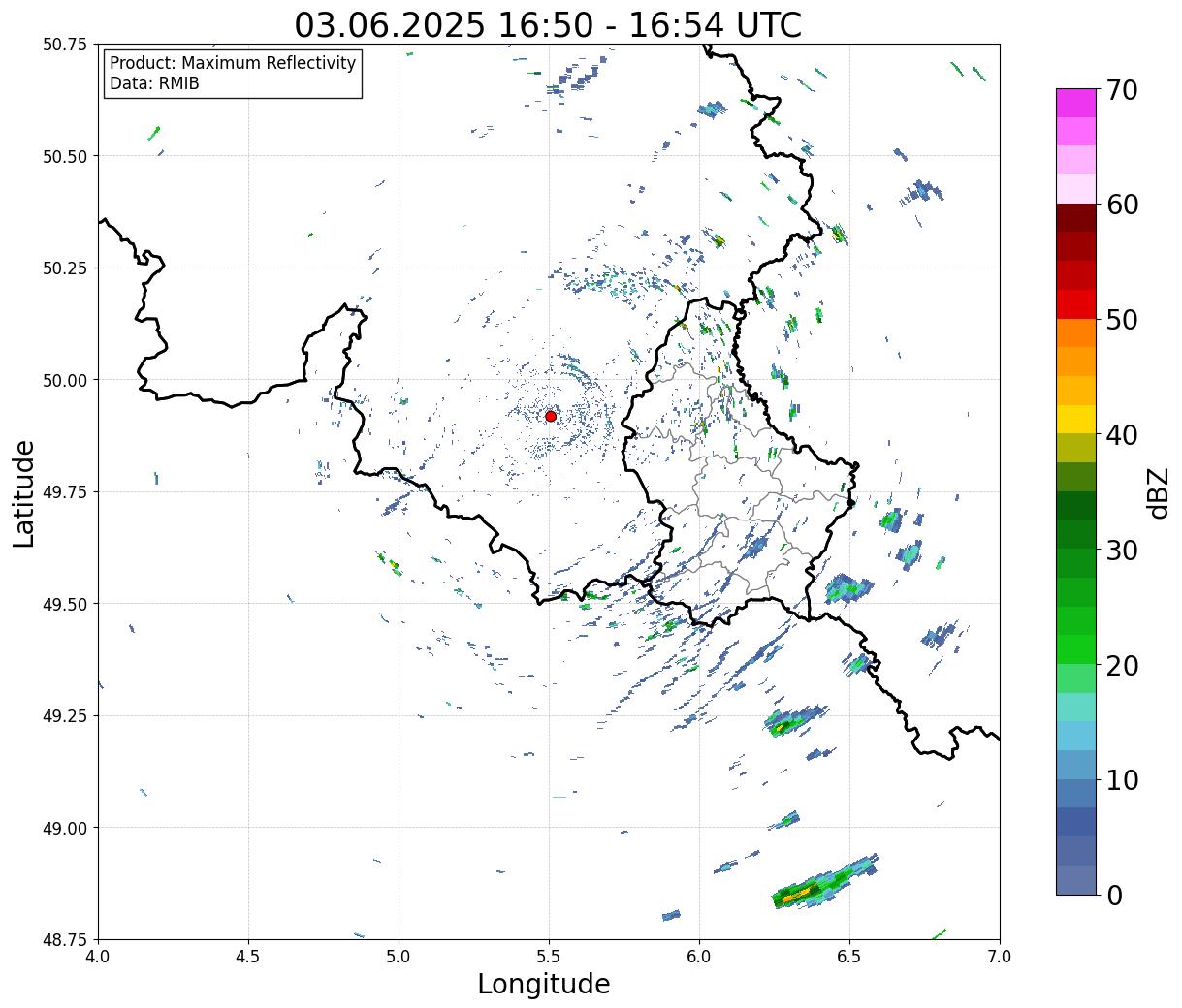
Task: Click the colorbar tick label 30
Action: pyautogui.click(x=1122, y=550)
